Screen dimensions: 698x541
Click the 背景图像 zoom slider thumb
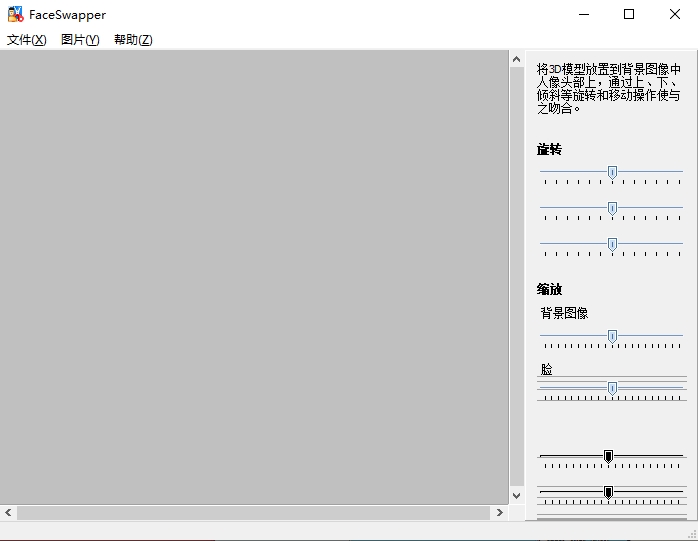click(612, 336)
